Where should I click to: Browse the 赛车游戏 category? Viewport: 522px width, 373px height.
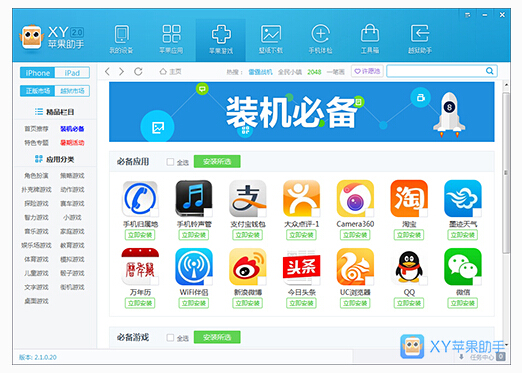pyautogui.click(x=72, y=203)
